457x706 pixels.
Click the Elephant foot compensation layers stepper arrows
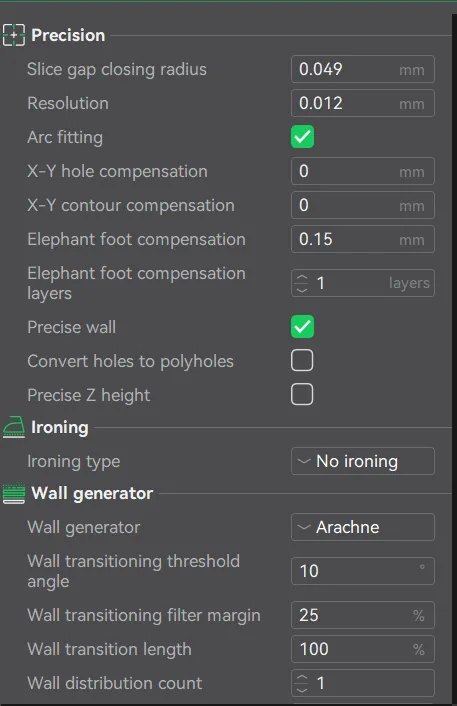pos(302,283)
